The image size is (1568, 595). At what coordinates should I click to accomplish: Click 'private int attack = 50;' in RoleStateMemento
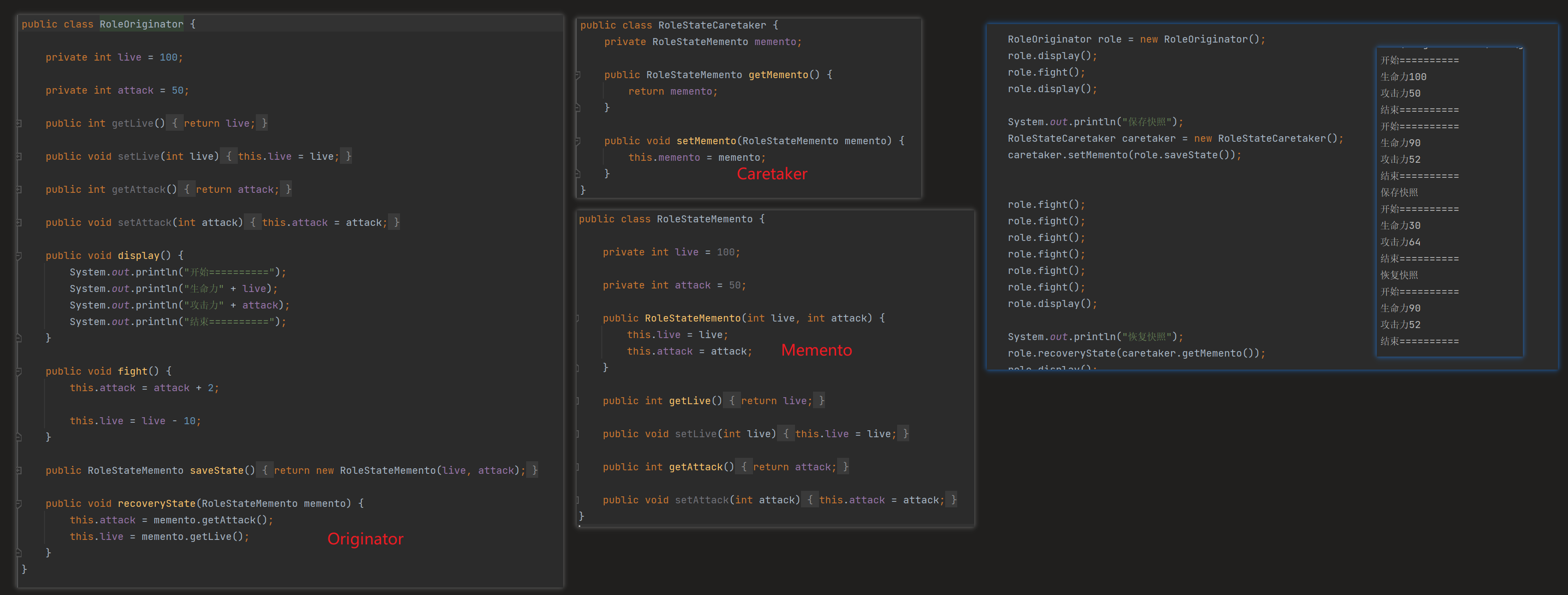(674, 285)
